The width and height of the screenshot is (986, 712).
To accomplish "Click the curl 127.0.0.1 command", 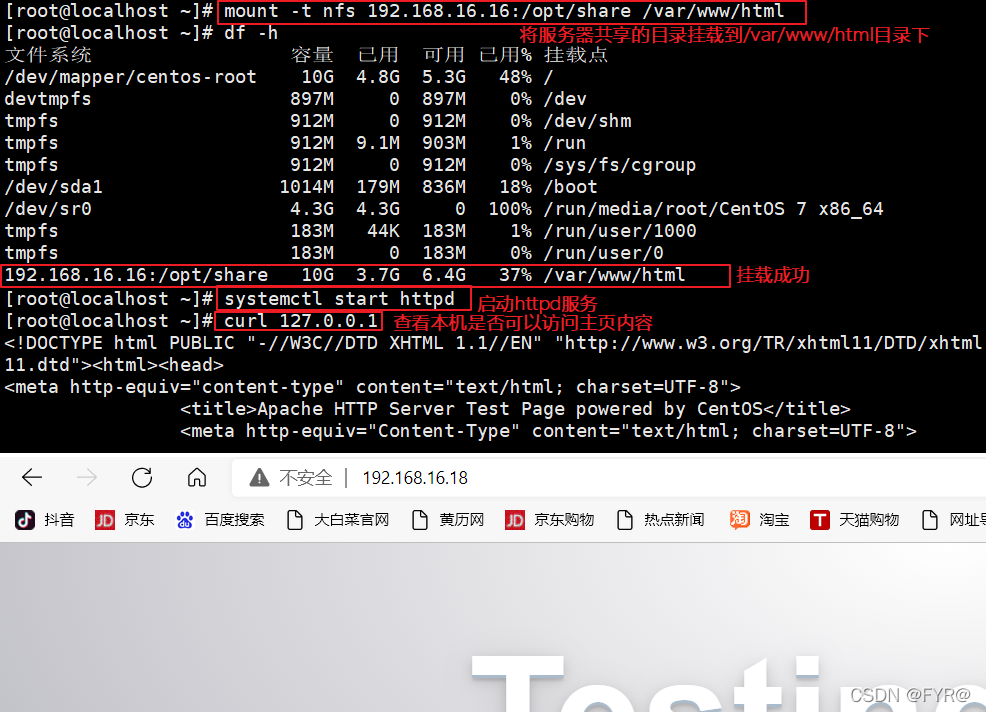I will click(301, 321).
